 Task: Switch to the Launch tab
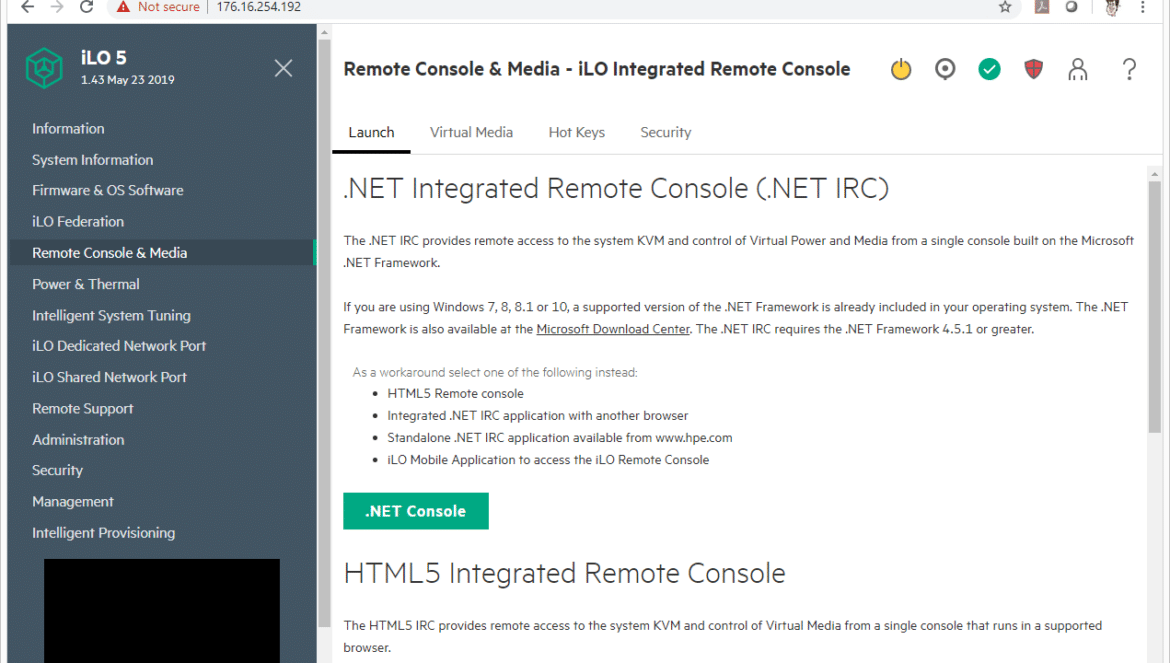point(371,133)
